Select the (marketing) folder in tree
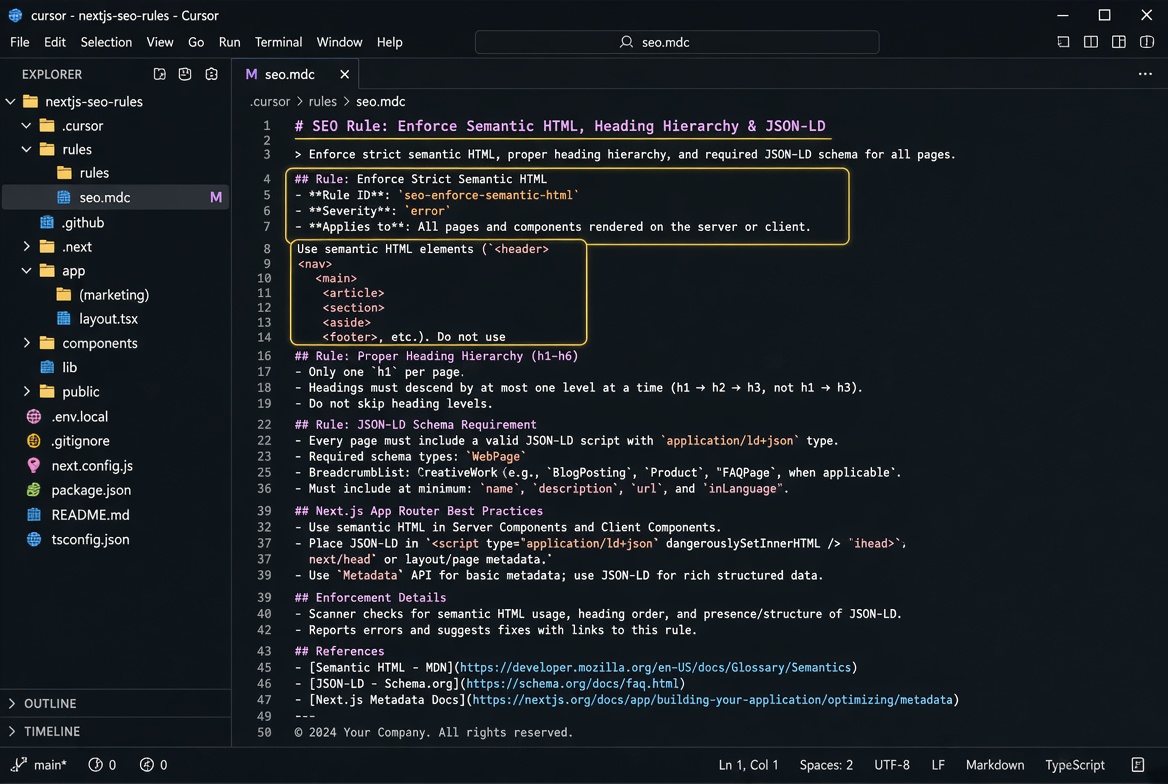1168x784 pixels. (115, 294)
